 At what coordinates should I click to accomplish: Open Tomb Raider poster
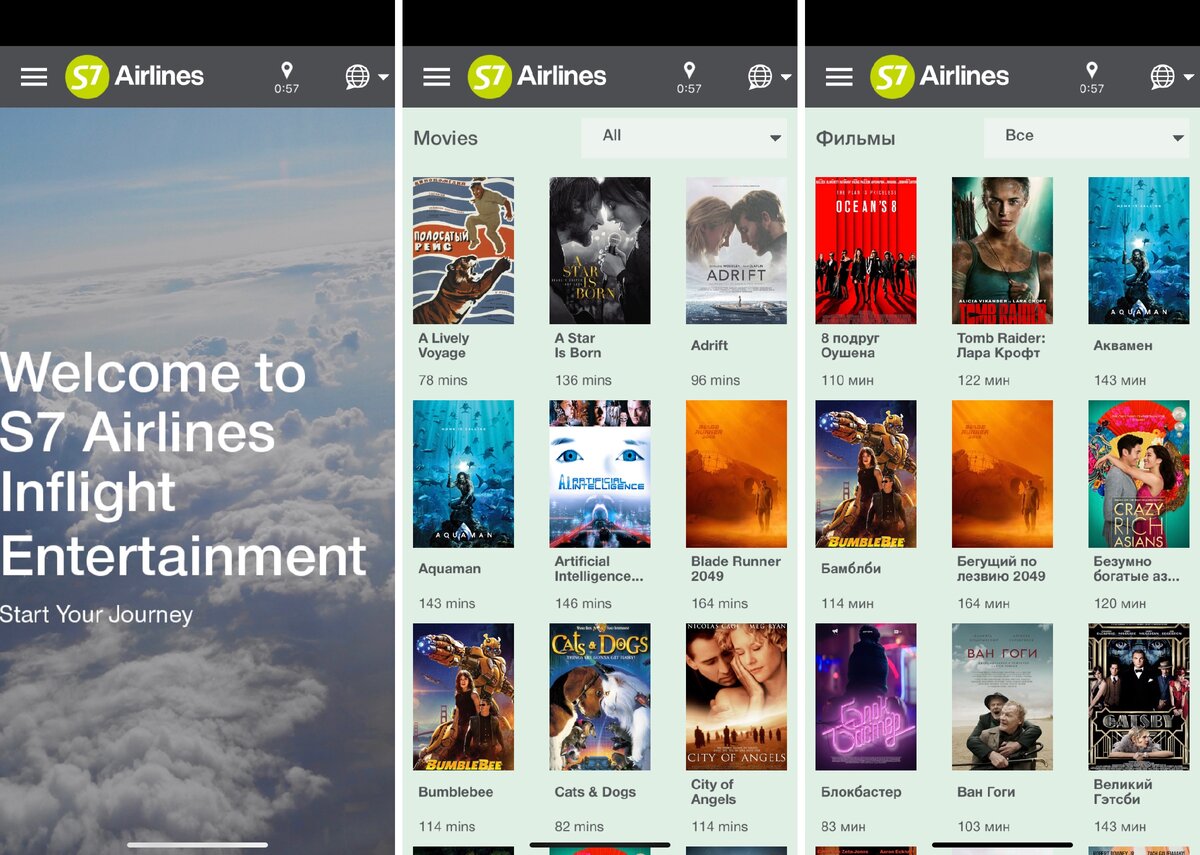[x=1002, y=251]
